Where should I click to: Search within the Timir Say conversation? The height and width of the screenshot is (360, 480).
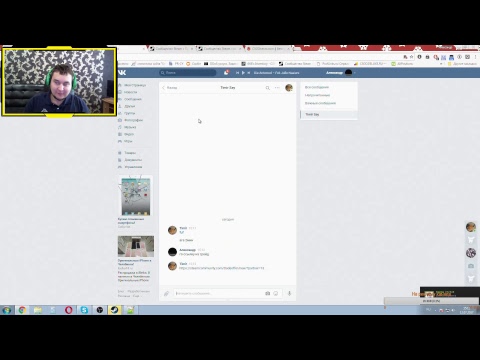[x=268, y=88]
